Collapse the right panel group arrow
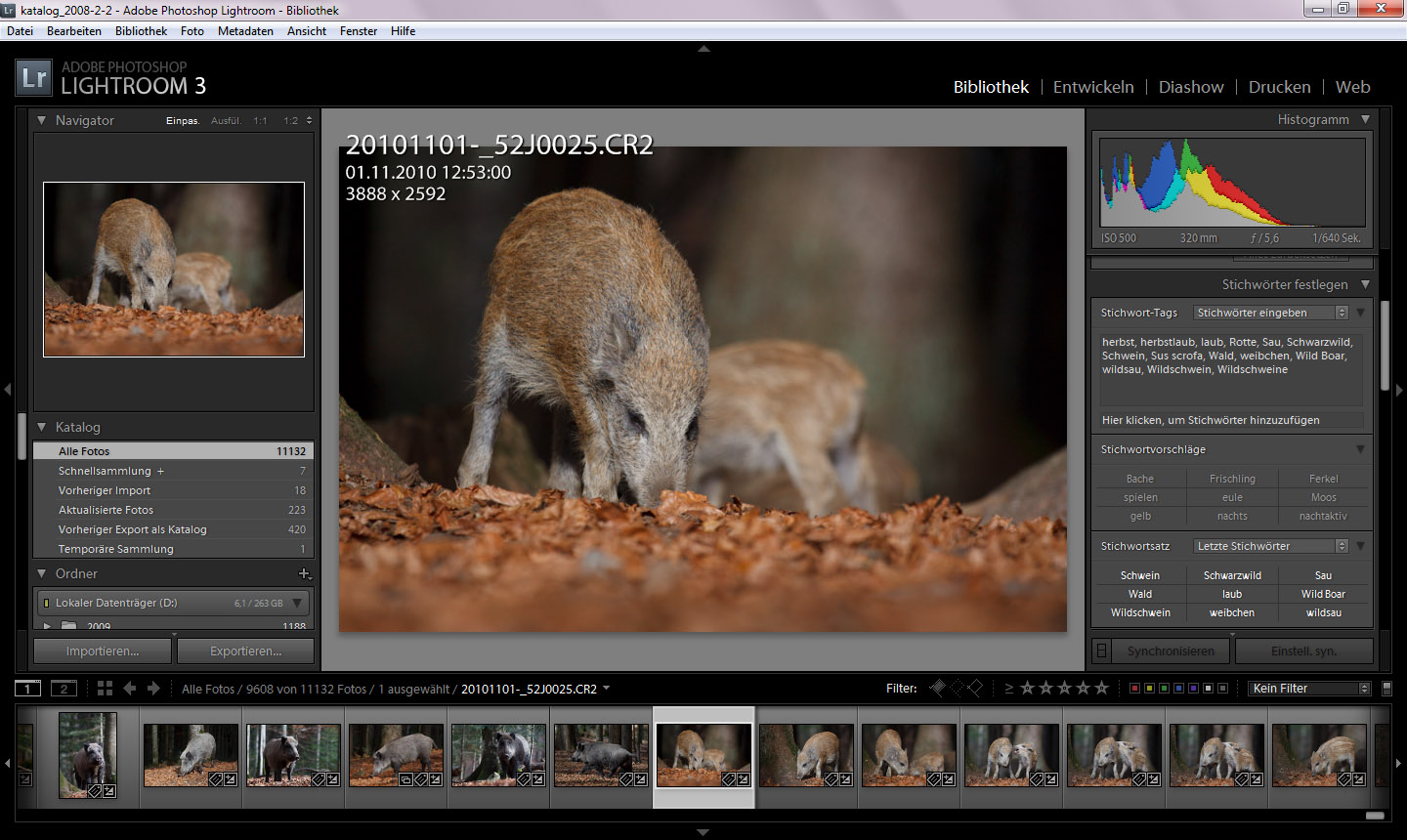 [1399, 389]
